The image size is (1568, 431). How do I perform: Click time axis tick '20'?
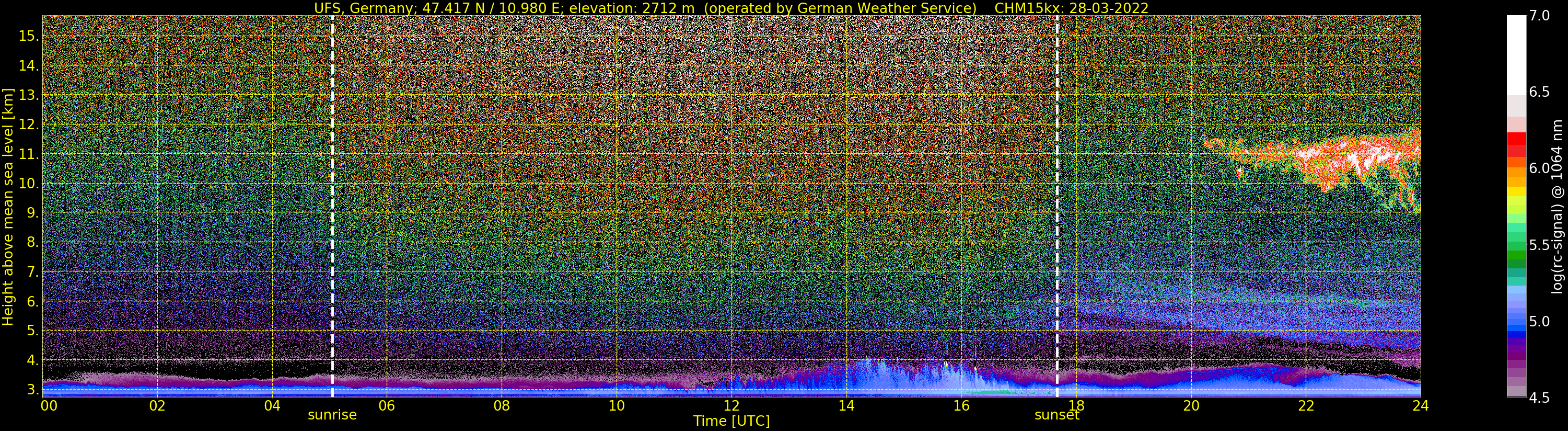pos(1191,405)
